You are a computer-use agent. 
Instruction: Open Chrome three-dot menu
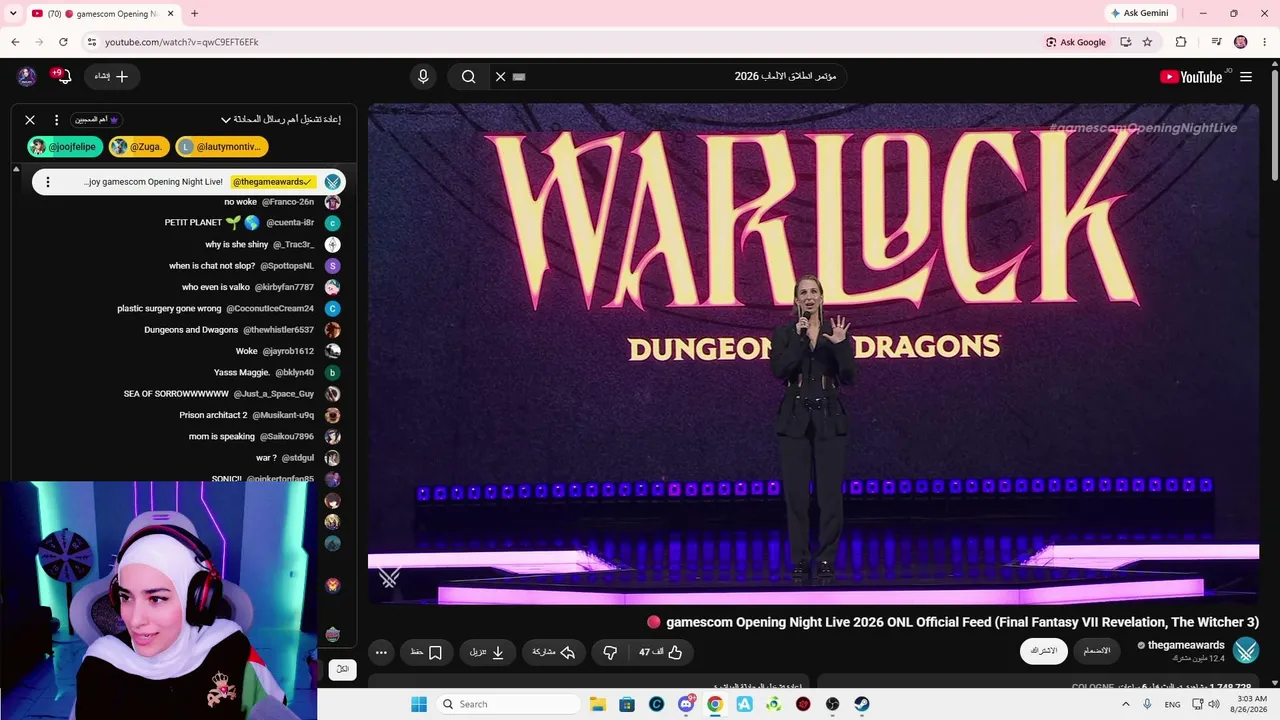coord(1265,42)
